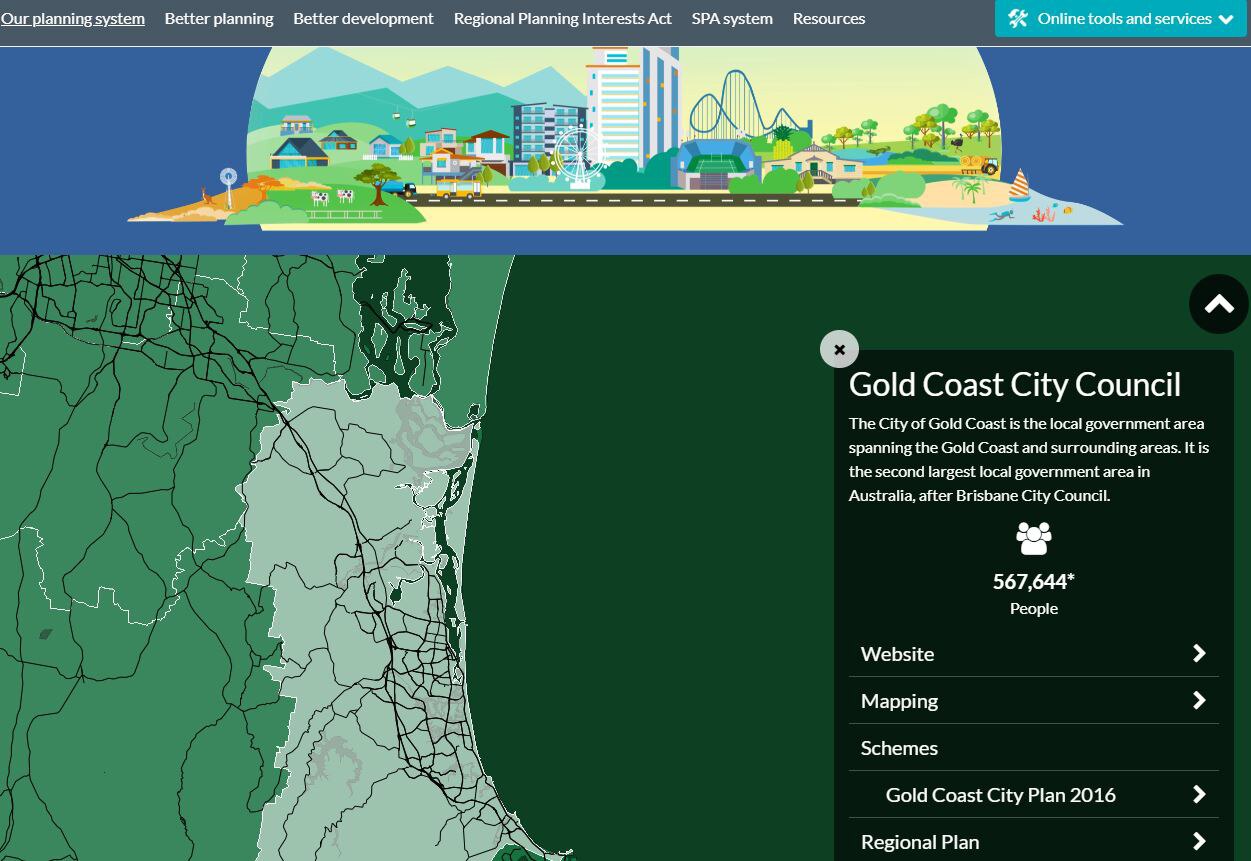Click the chevron arrow beside Regional Plan
This screenshot has height=861, width=1251.
(1198, 841)
